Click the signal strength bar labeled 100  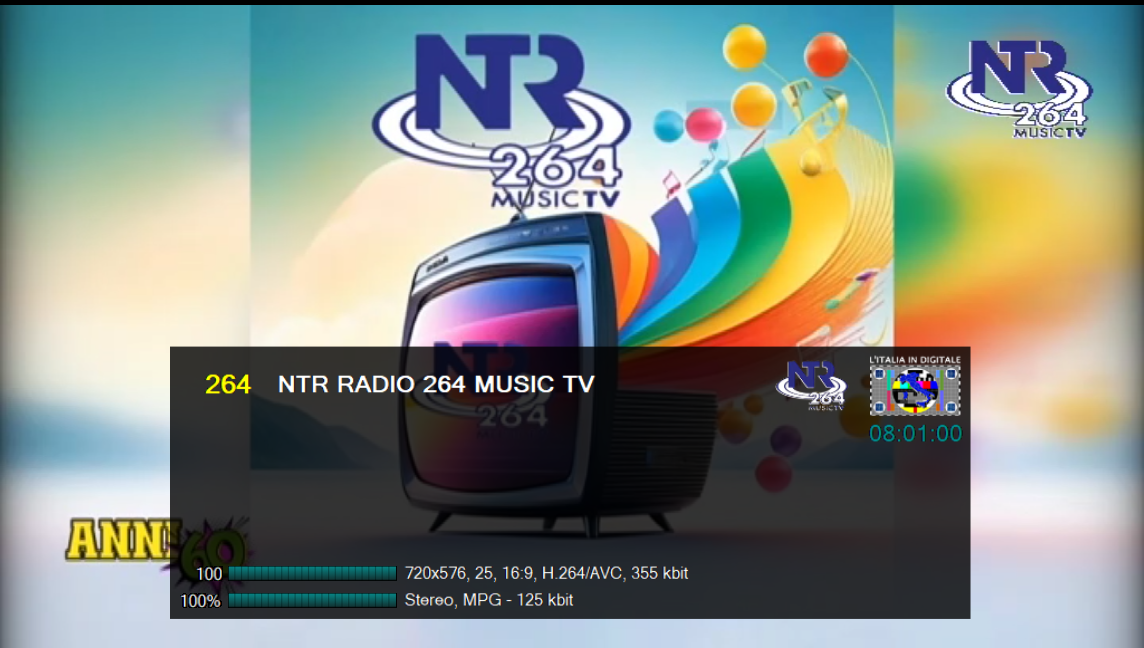coord(312,574)
